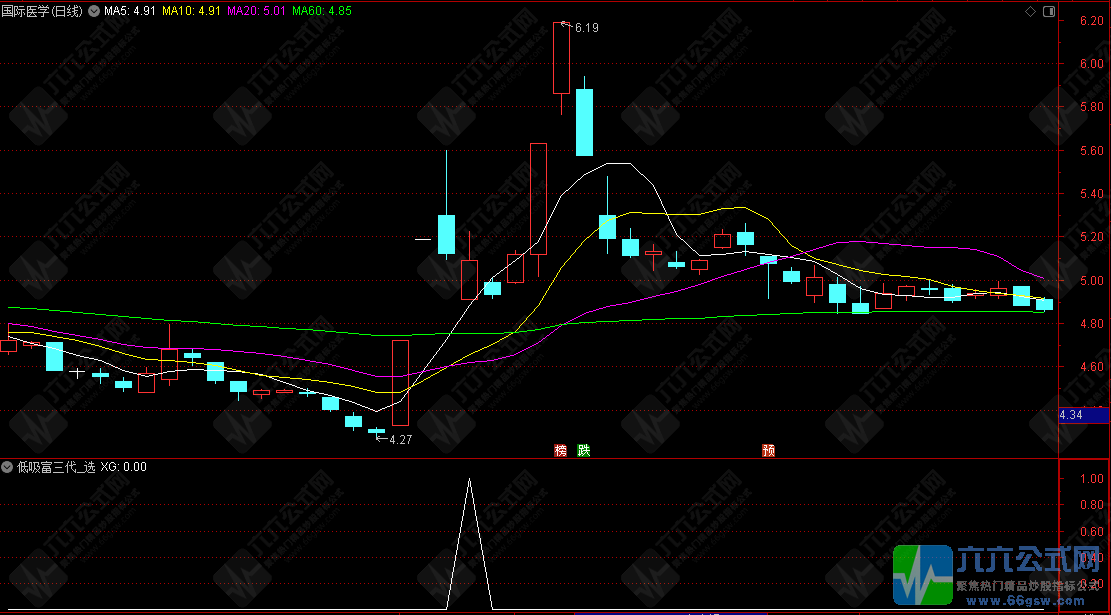
Task: Select the yellow MA10: 4.91 label
Action: pos(191,11)
